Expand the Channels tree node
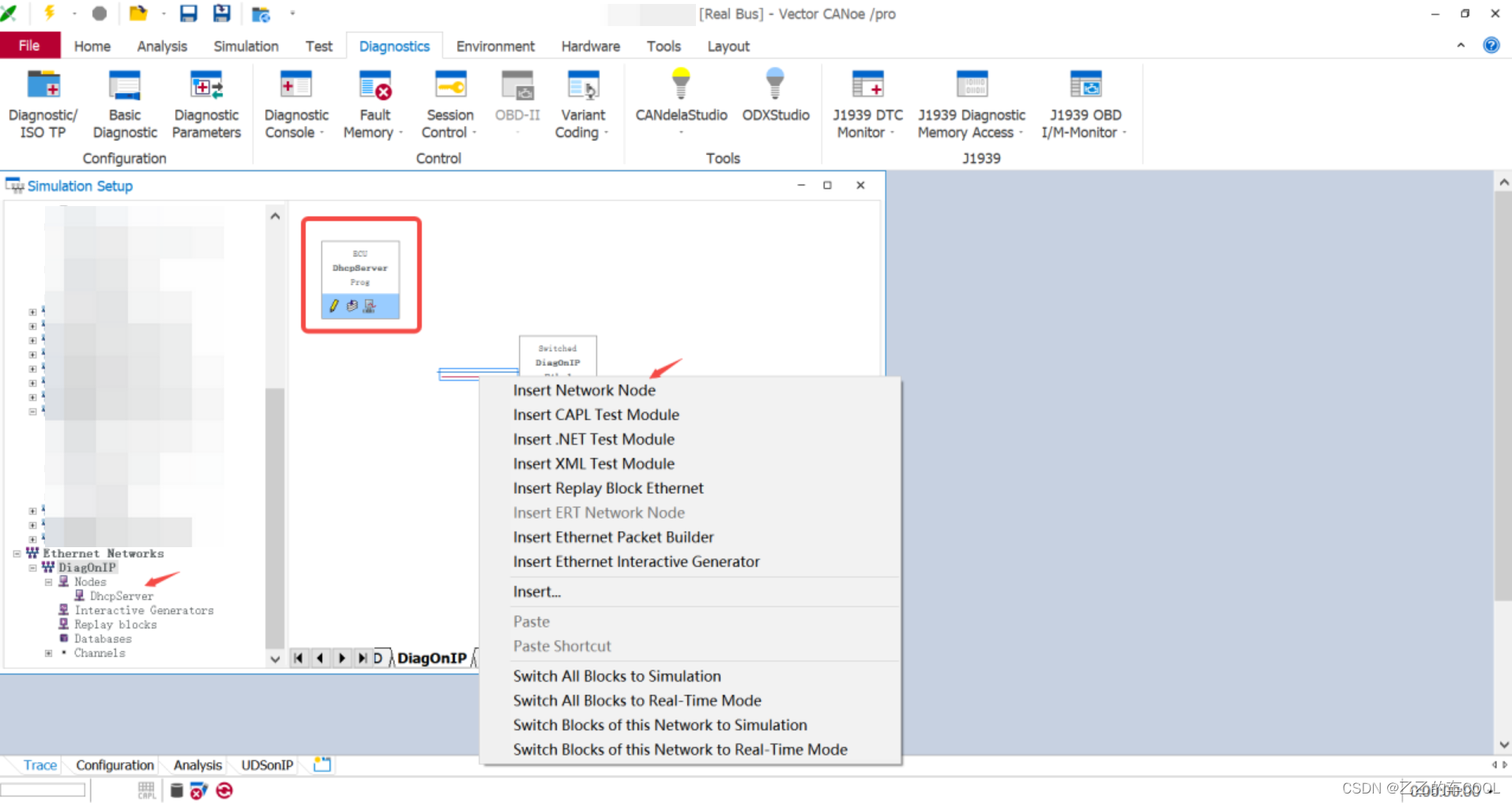The height and width of the screenshot is (803, 1512). 48,653
